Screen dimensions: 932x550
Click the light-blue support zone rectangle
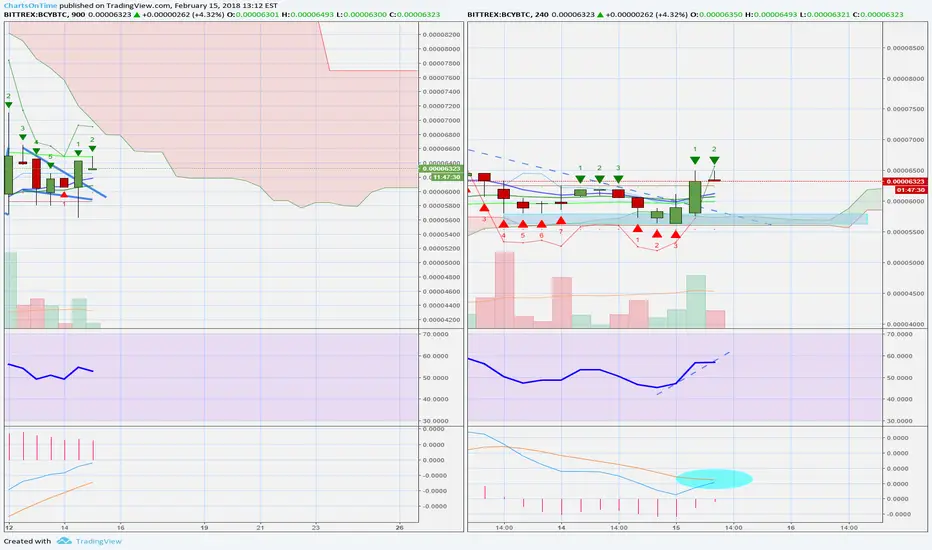point(685,219)
